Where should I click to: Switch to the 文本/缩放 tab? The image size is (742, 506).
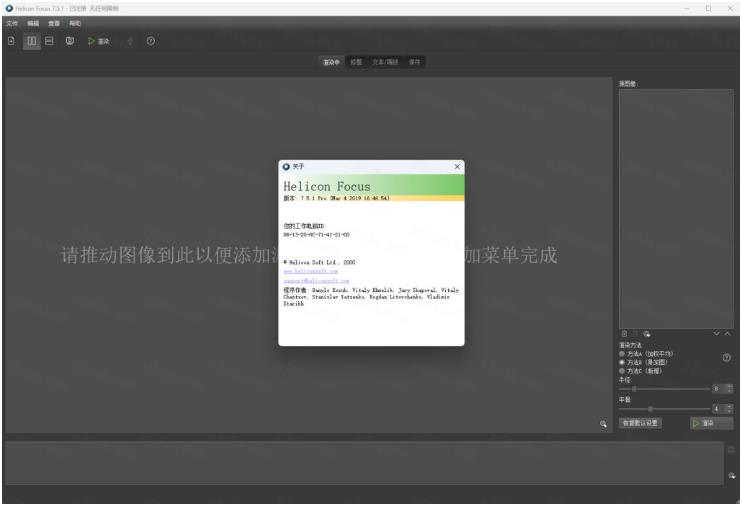[x=385, y=62]
